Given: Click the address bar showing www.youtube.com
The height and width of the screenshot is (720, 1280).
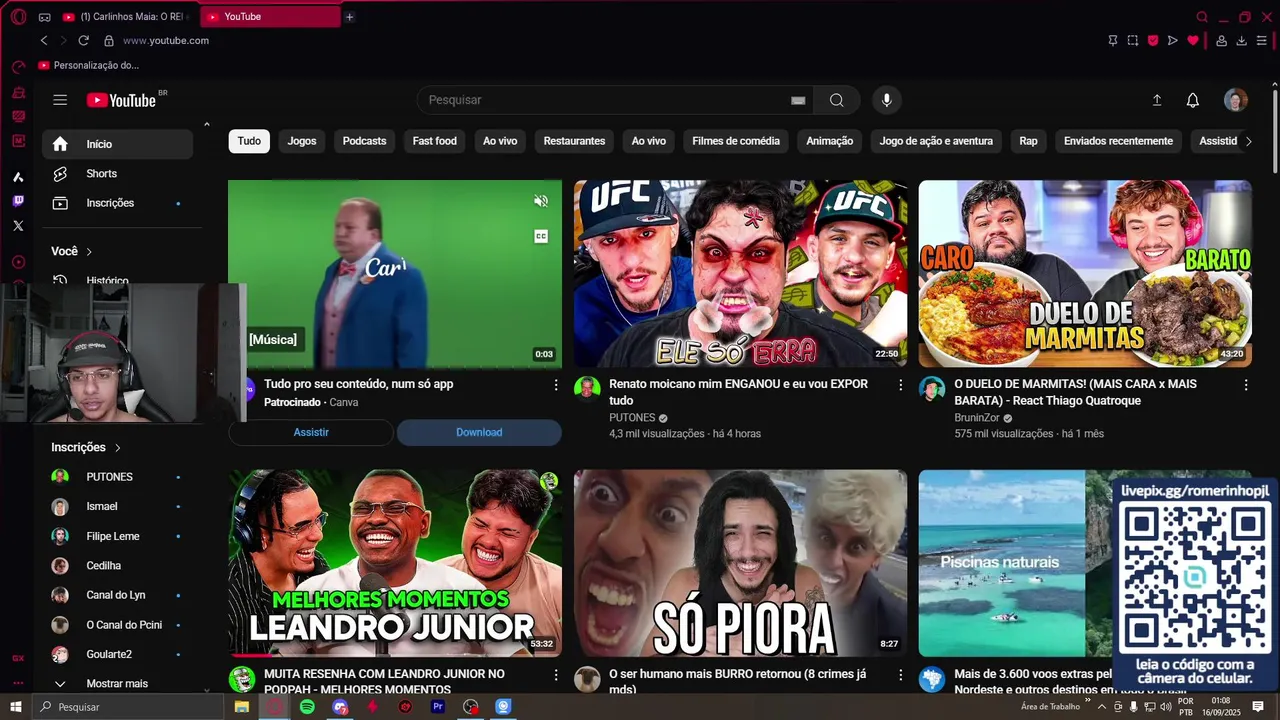Looking at the screenshot, I should coord(166,41).
